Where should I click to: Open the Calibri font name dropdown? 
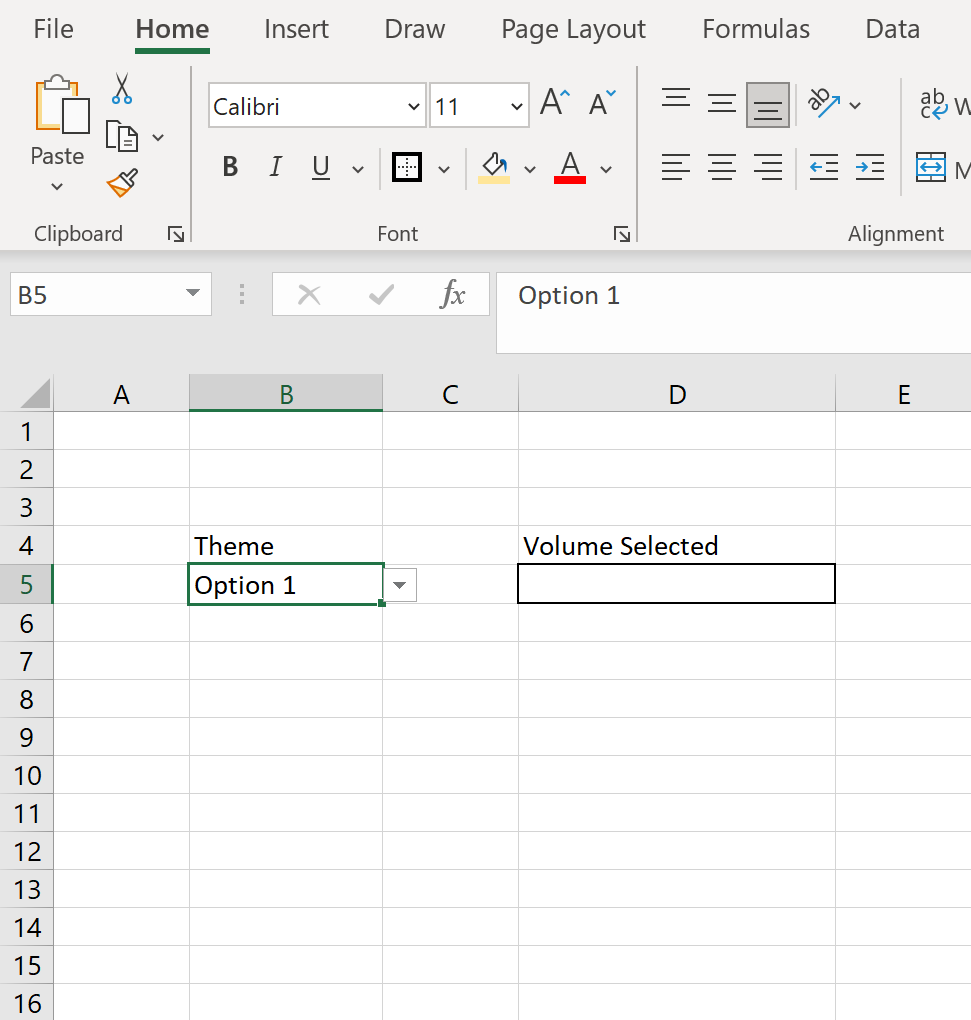(x=414, y=106)
